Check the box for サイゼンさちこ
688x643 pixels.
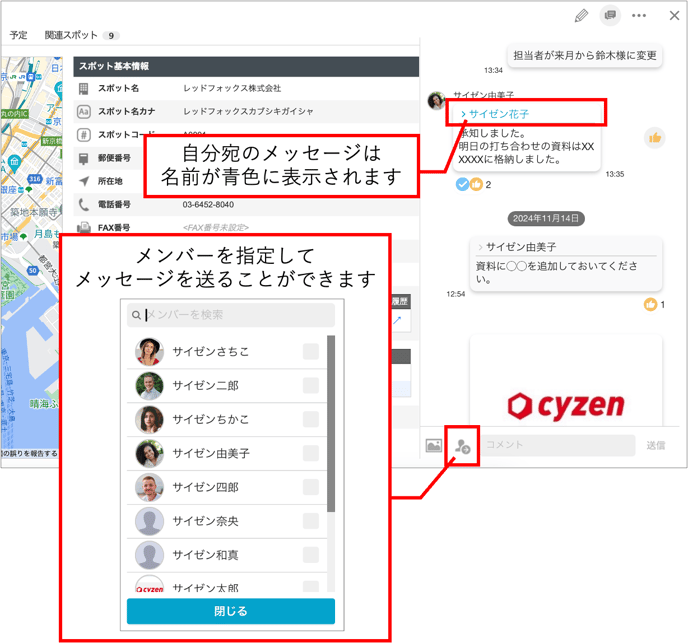[311, 352]
